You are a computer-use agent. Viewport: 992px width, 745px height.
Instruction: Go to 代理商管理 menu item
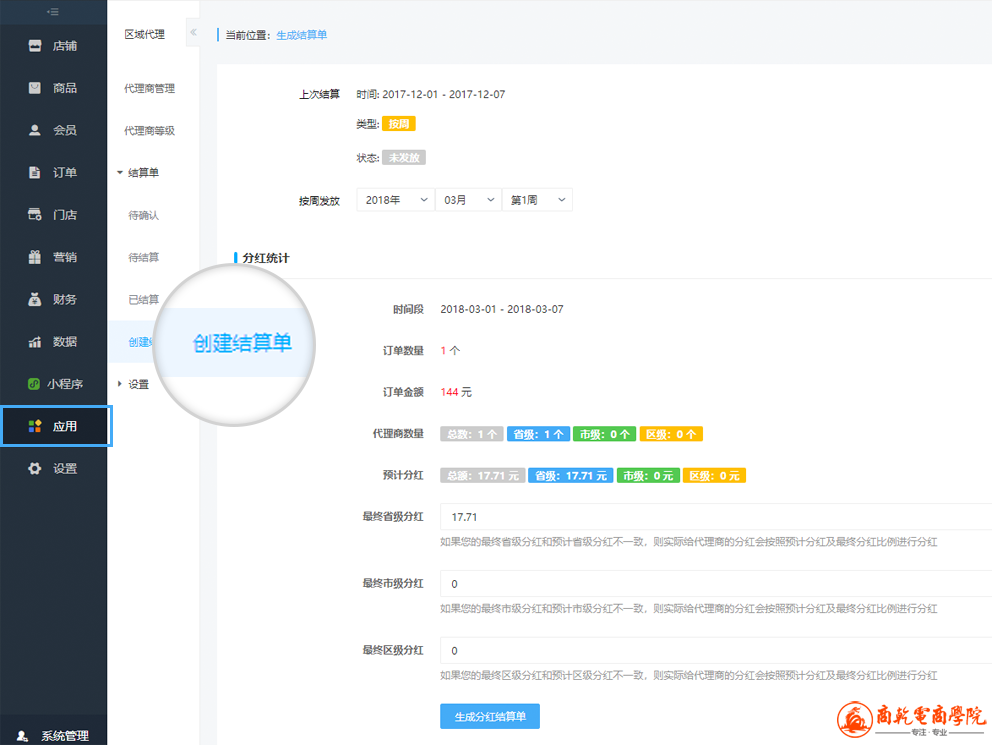point(149,88)
